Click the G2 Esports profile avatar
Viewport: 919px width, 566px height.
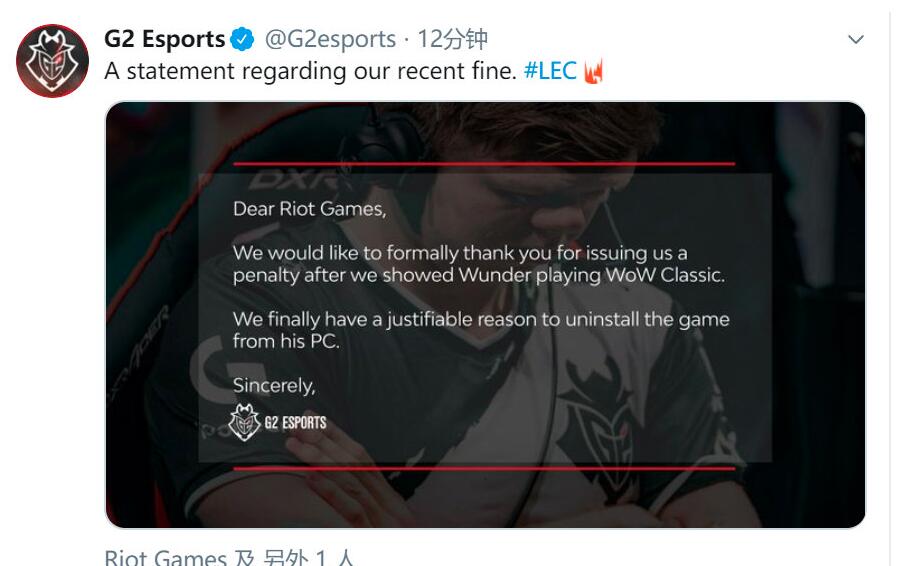point(53,61)
